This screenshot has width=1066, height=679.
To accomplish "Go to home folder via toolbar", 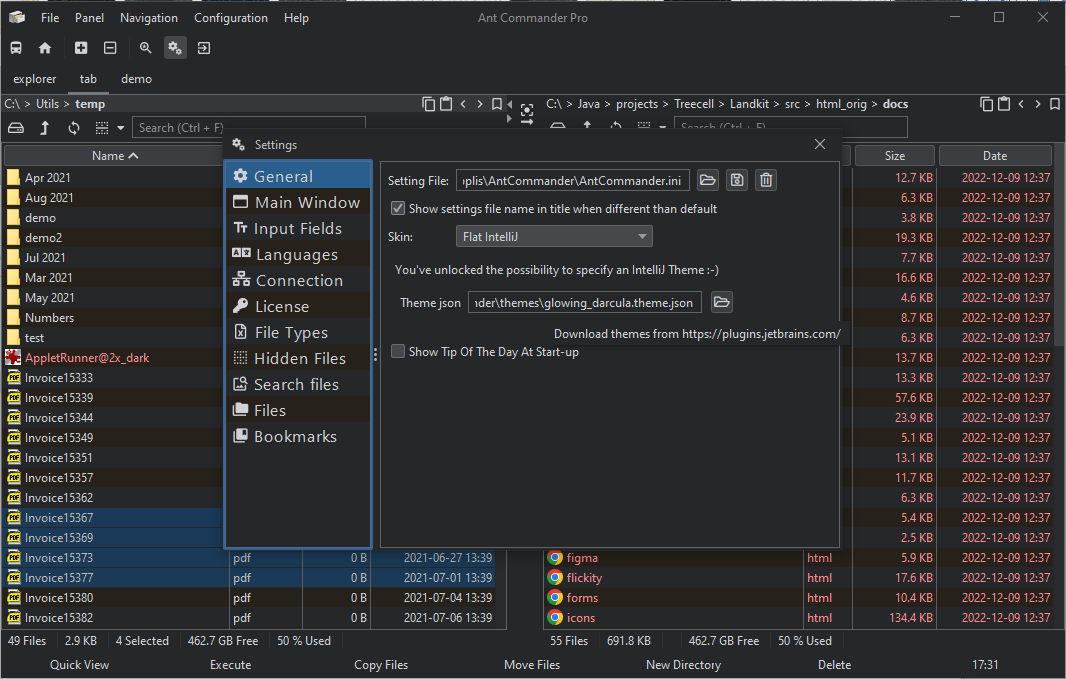I will coord(45,48).
